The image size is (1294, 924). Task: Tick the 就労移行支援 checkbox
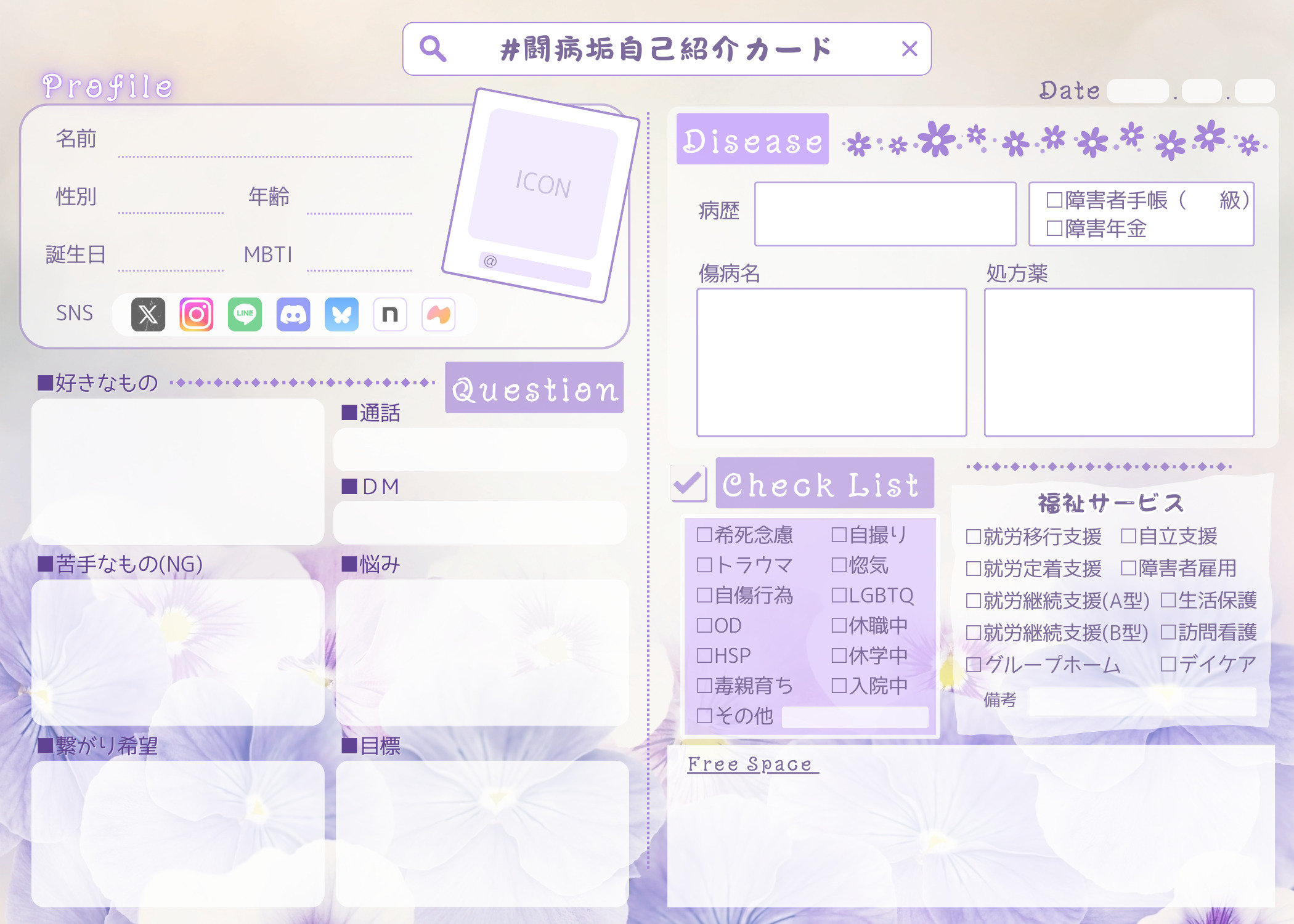974,537
